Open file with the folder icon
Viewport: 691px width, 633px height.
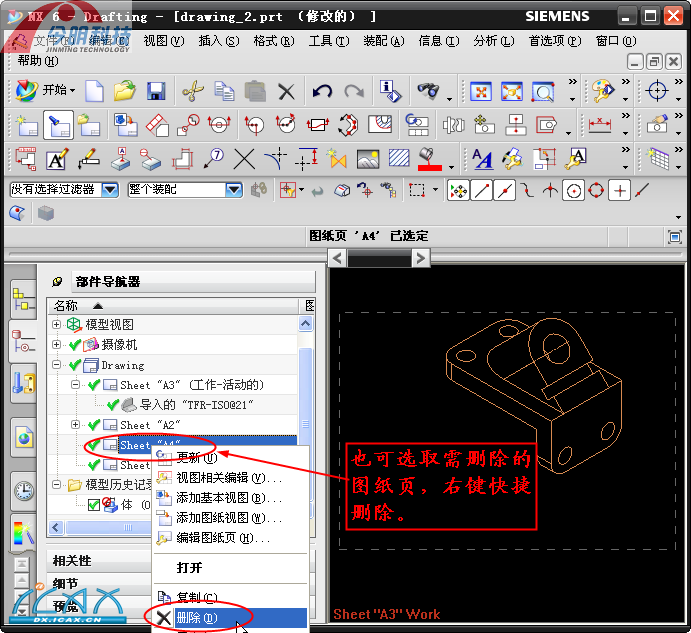coord(124,92)
